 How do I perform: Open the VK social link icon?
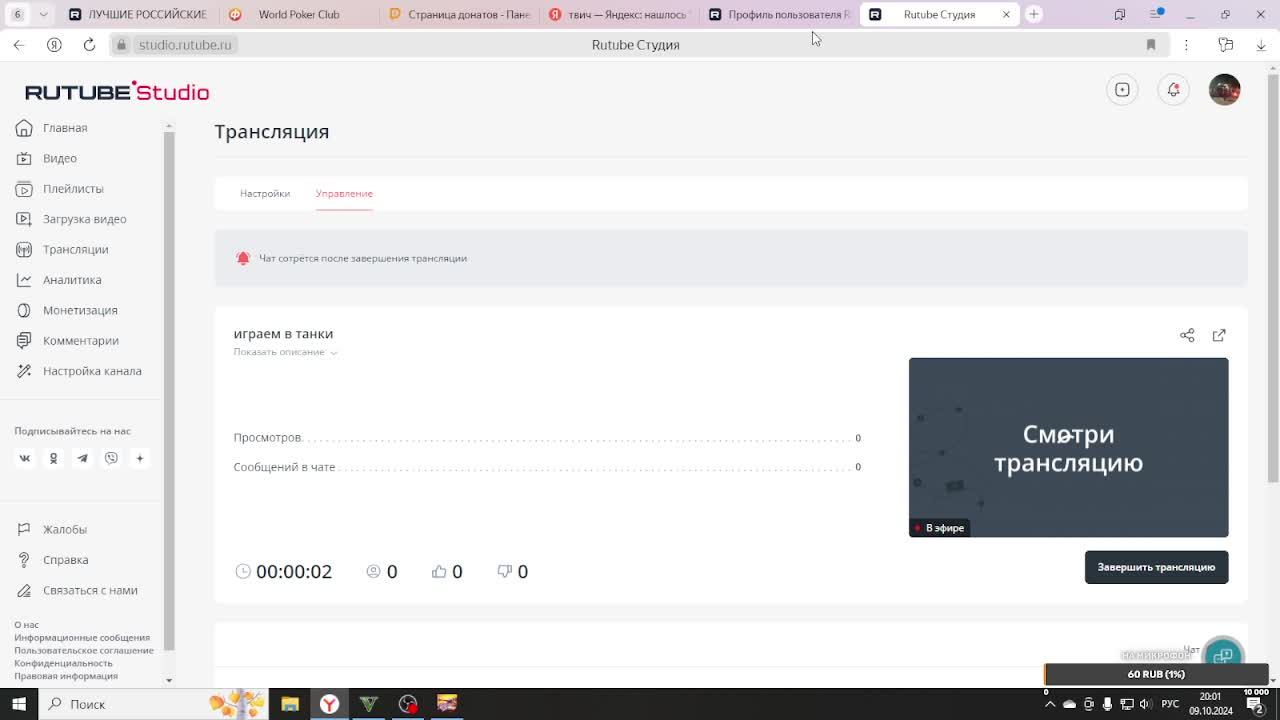click(25, 458)
